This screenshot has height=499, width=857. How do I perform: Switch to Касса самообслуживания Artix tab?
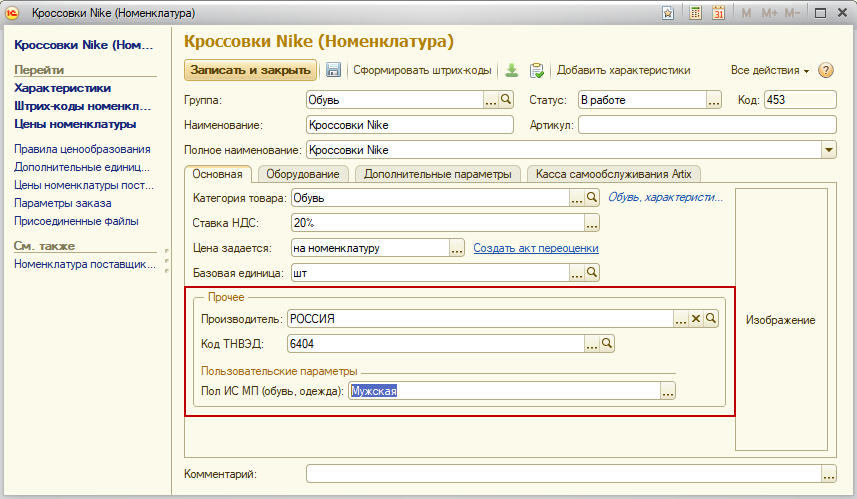(x=613, y=174)
